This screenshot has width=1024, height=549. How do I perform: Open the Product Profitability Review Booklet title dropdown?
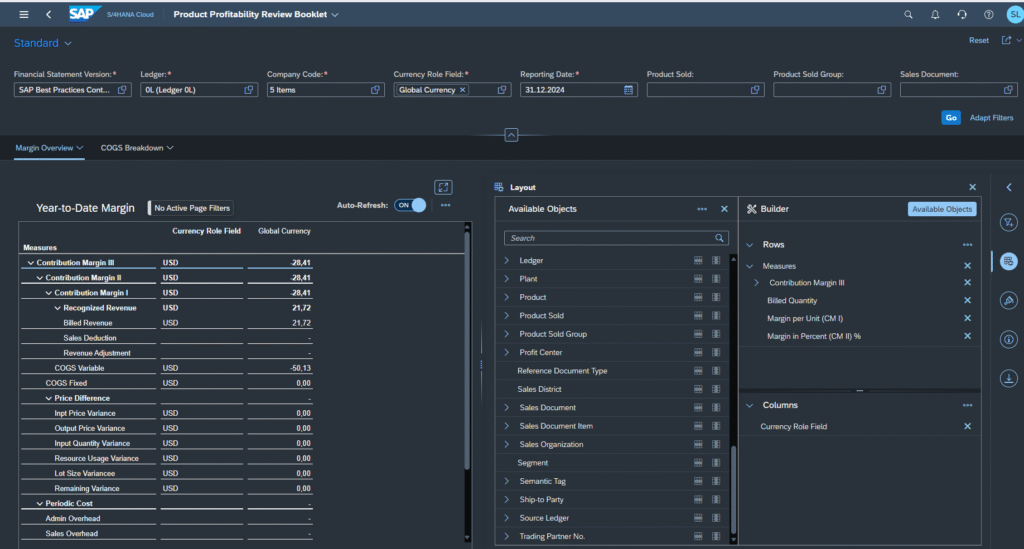256,14
